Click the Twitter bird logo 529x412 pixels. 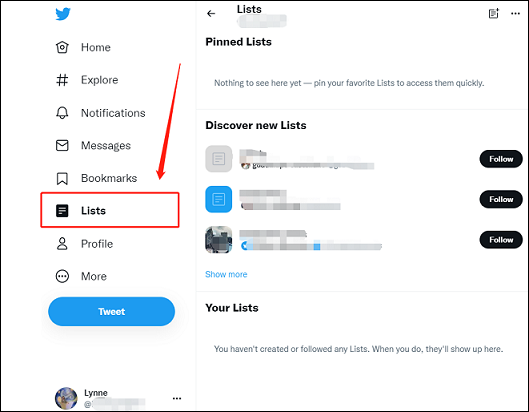pyautogui.click(x=63, y=14)
